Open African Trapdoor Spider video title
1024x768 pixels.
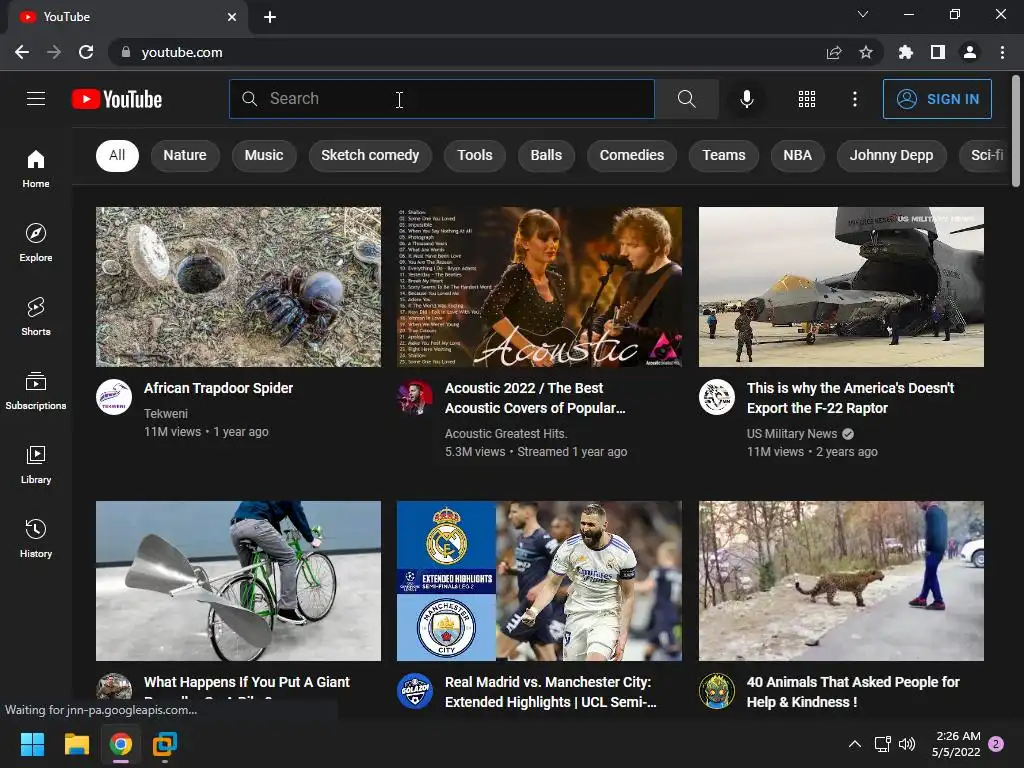point(218,388)
